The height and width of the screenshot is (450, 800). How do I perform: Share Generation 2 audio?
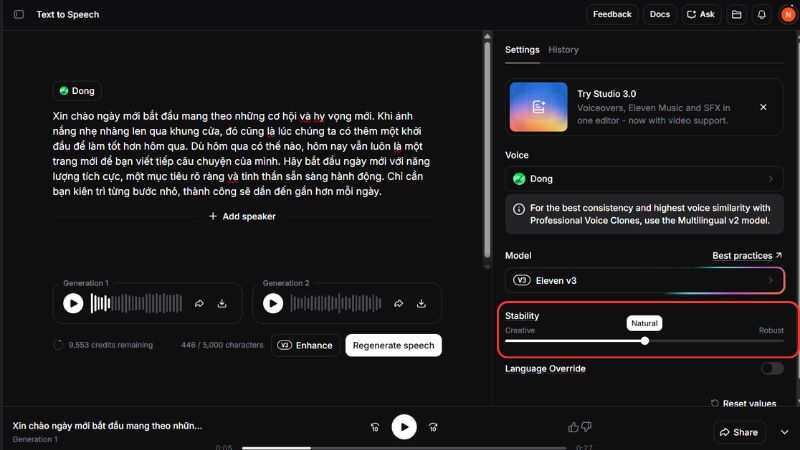(398, 304)
